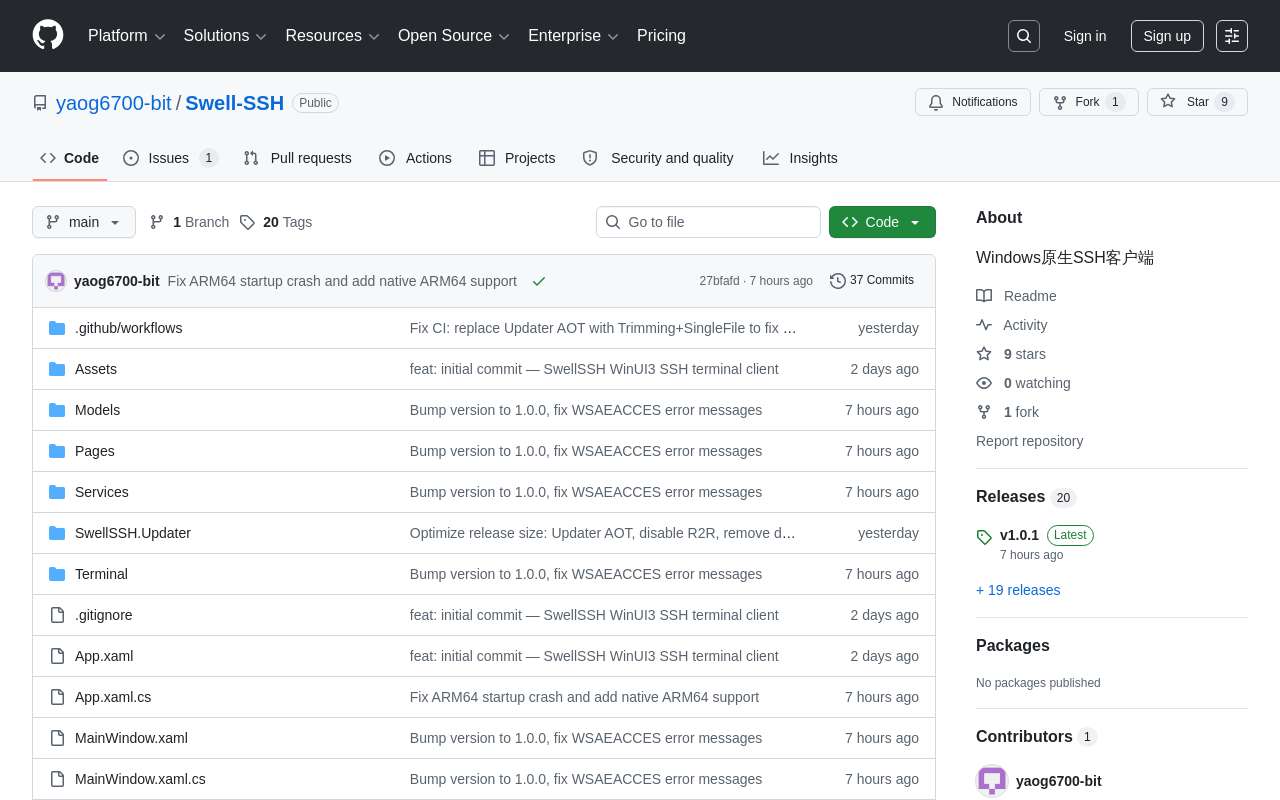Viewport: 1280px width, 800px height.
Task: Open the MainWindow.xaml.cs file
Action: pos(140,779)
